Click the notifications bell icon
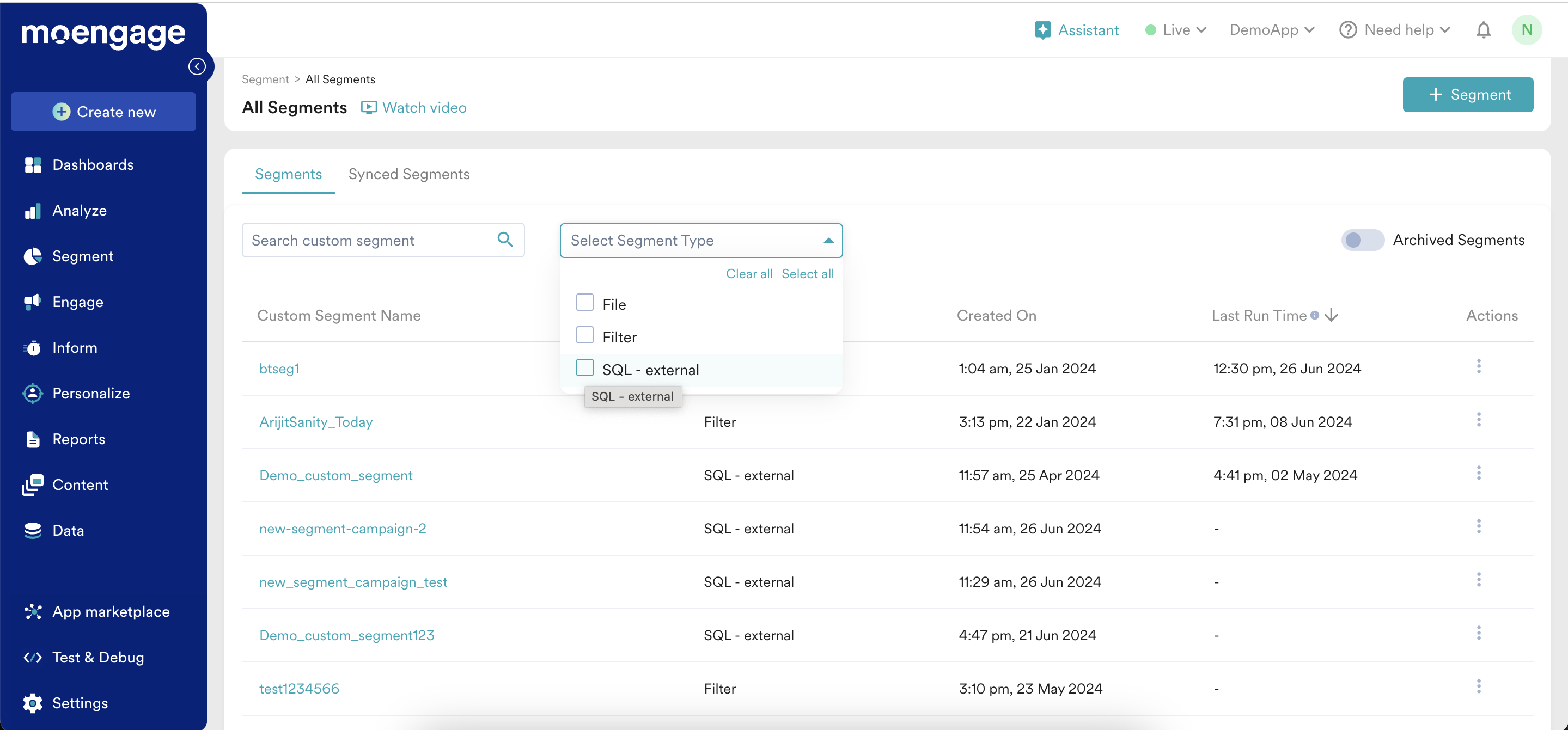The width and height of the screenshot is (1568, 730). coord(1484,30)
